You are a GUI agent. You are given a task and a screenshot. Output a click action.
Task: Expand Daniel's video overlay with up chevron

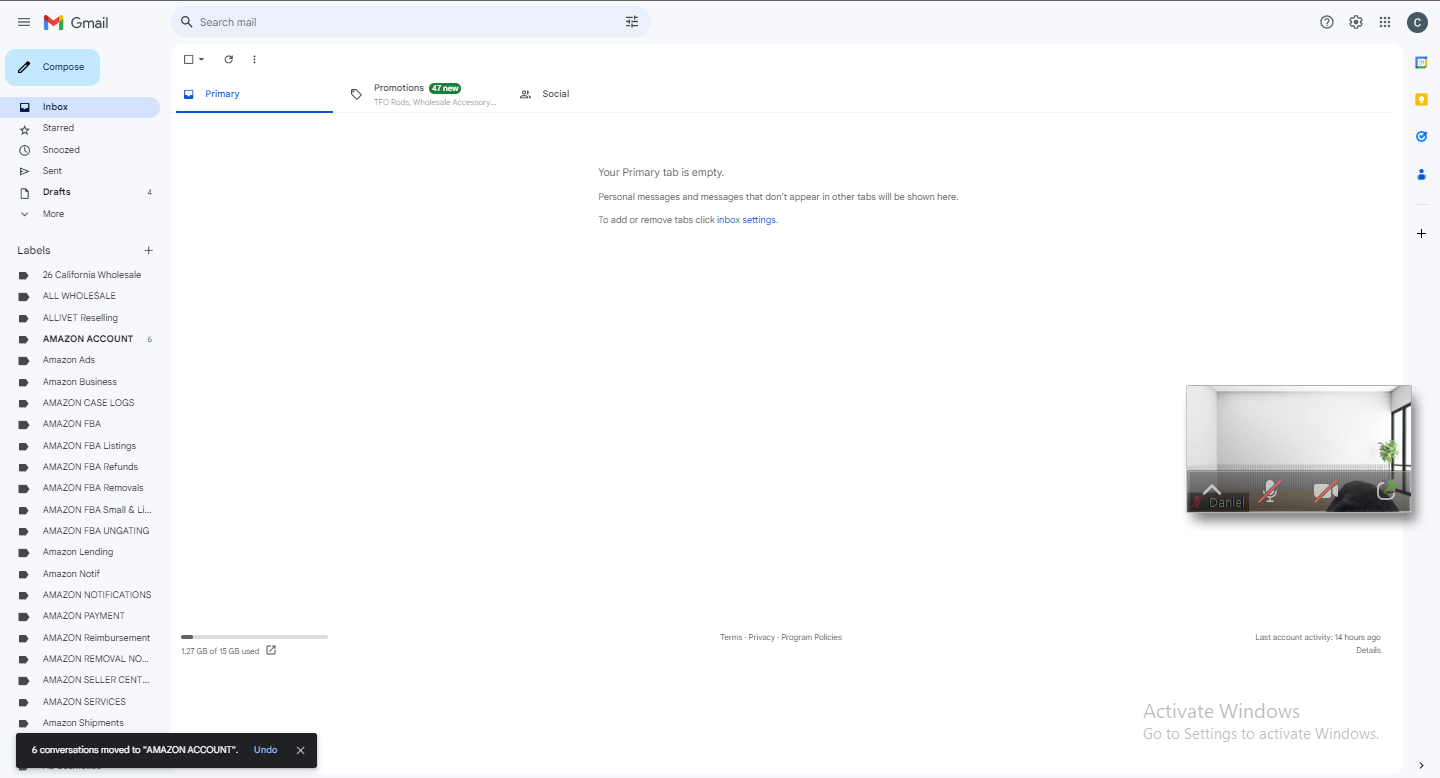click(1211, 490)
